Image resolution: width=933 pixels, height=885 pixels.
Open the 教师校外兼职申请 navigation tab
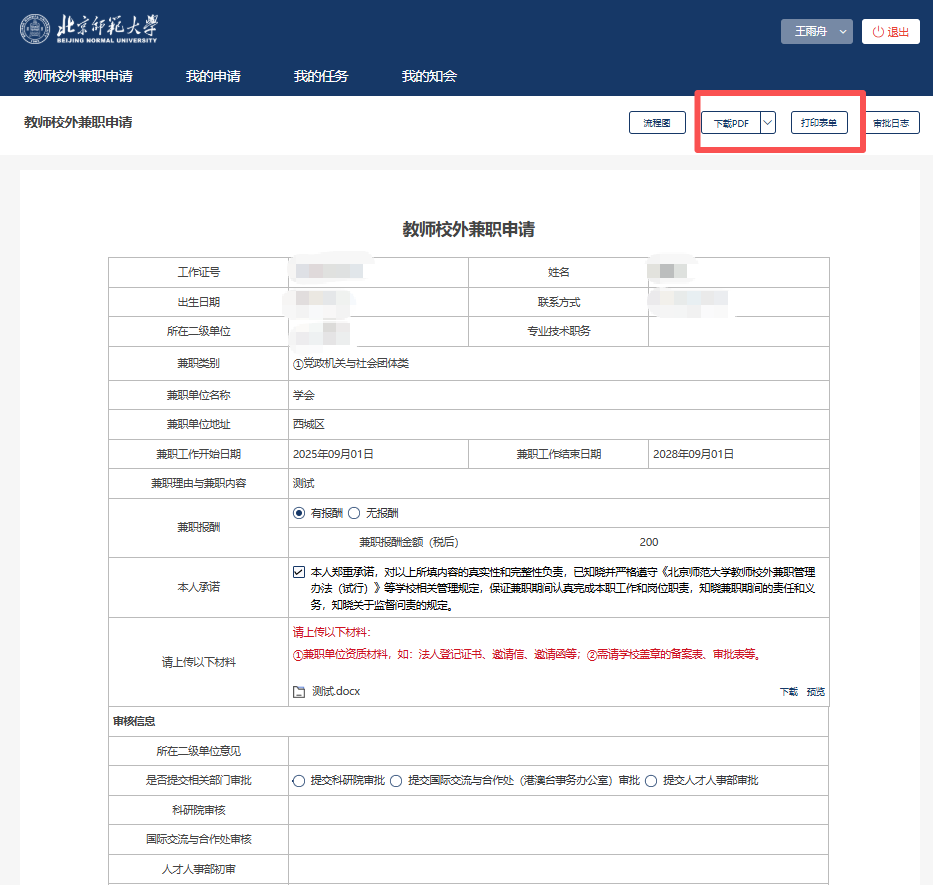tap(78, 76)
